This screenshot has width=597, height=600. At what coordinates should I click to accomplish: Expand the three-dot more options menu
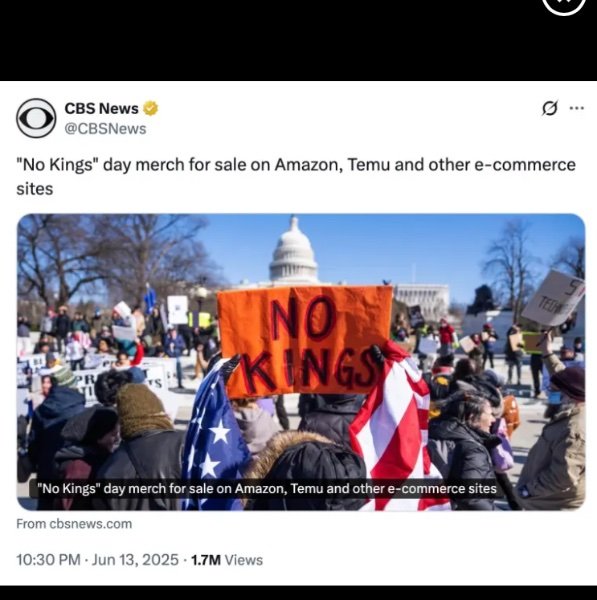pos(577,108)
